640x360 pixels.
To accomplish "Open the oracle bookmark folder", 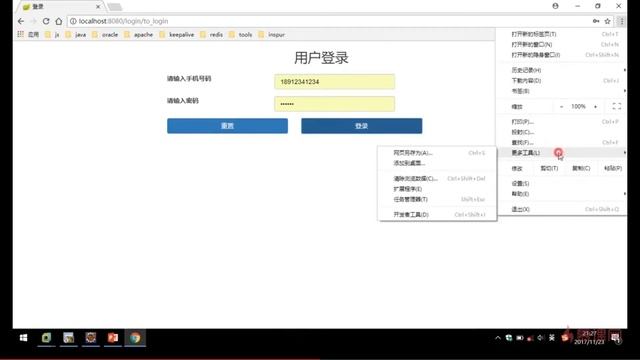I will pos(105,35).
